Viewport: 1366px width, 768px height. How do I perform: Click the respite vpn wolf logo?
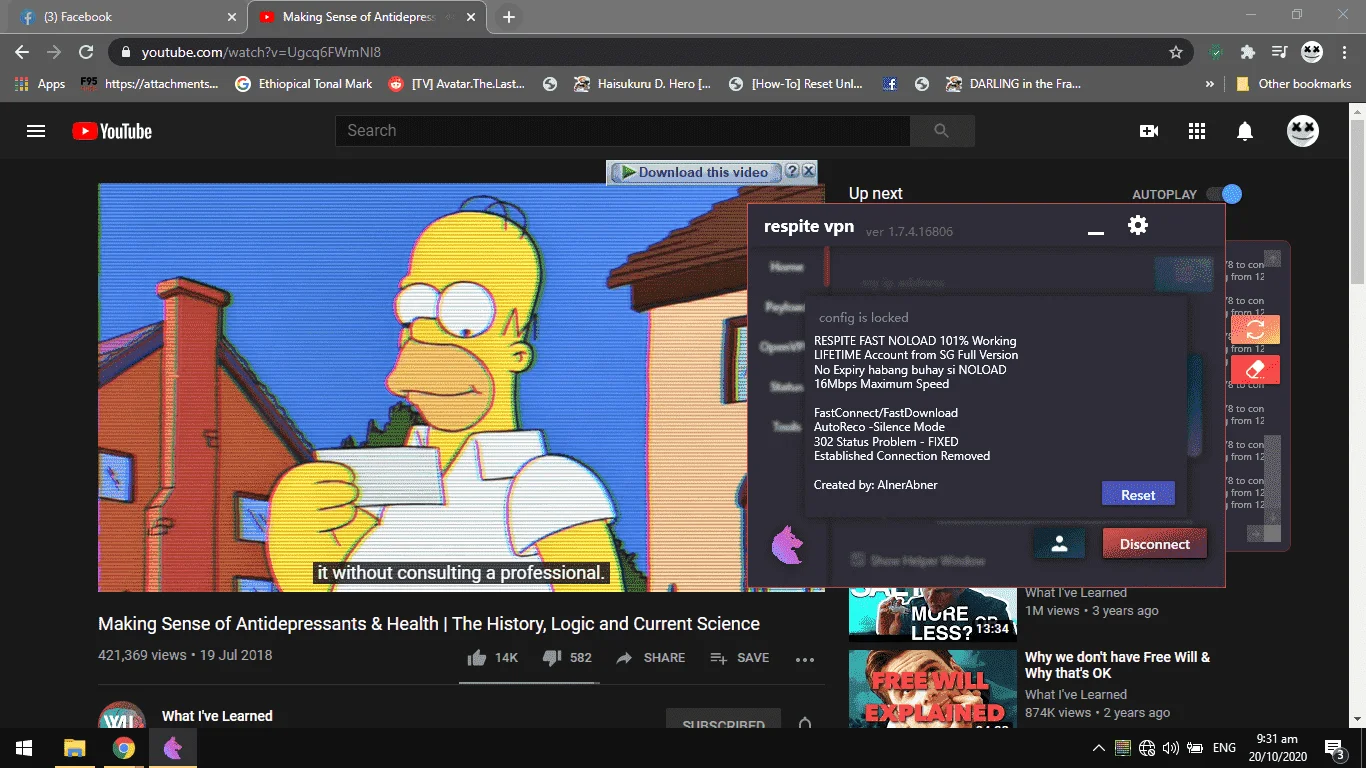tap(788, 545)
